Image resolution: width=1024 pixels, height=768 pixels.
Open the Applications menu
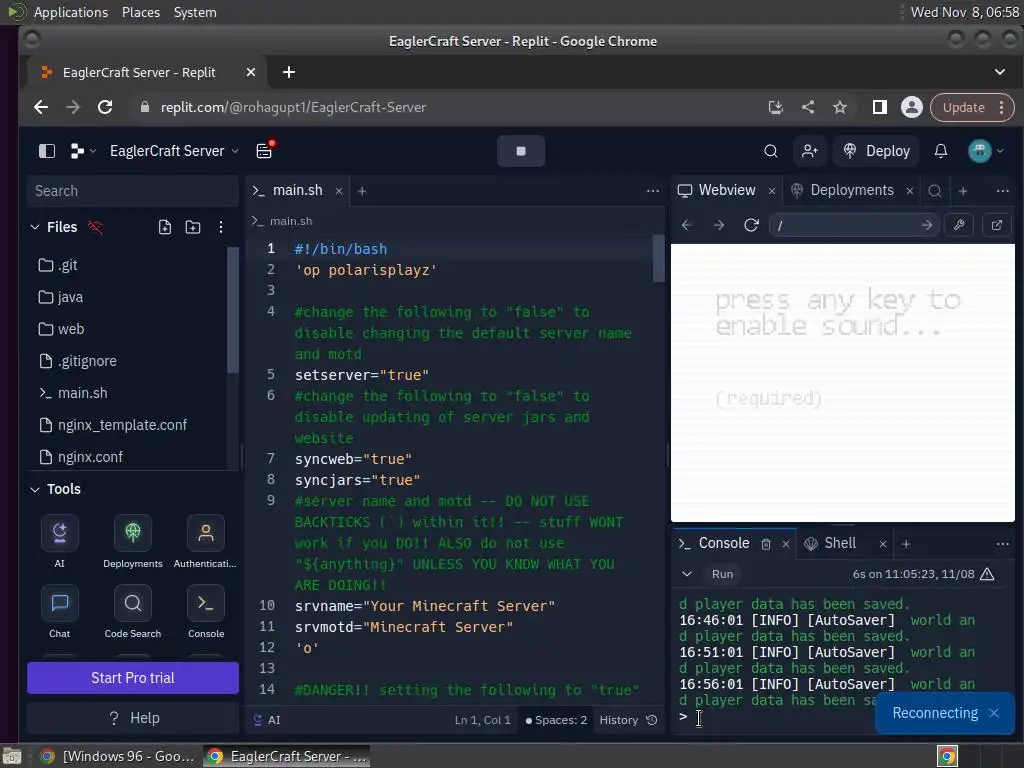[71, 12]
